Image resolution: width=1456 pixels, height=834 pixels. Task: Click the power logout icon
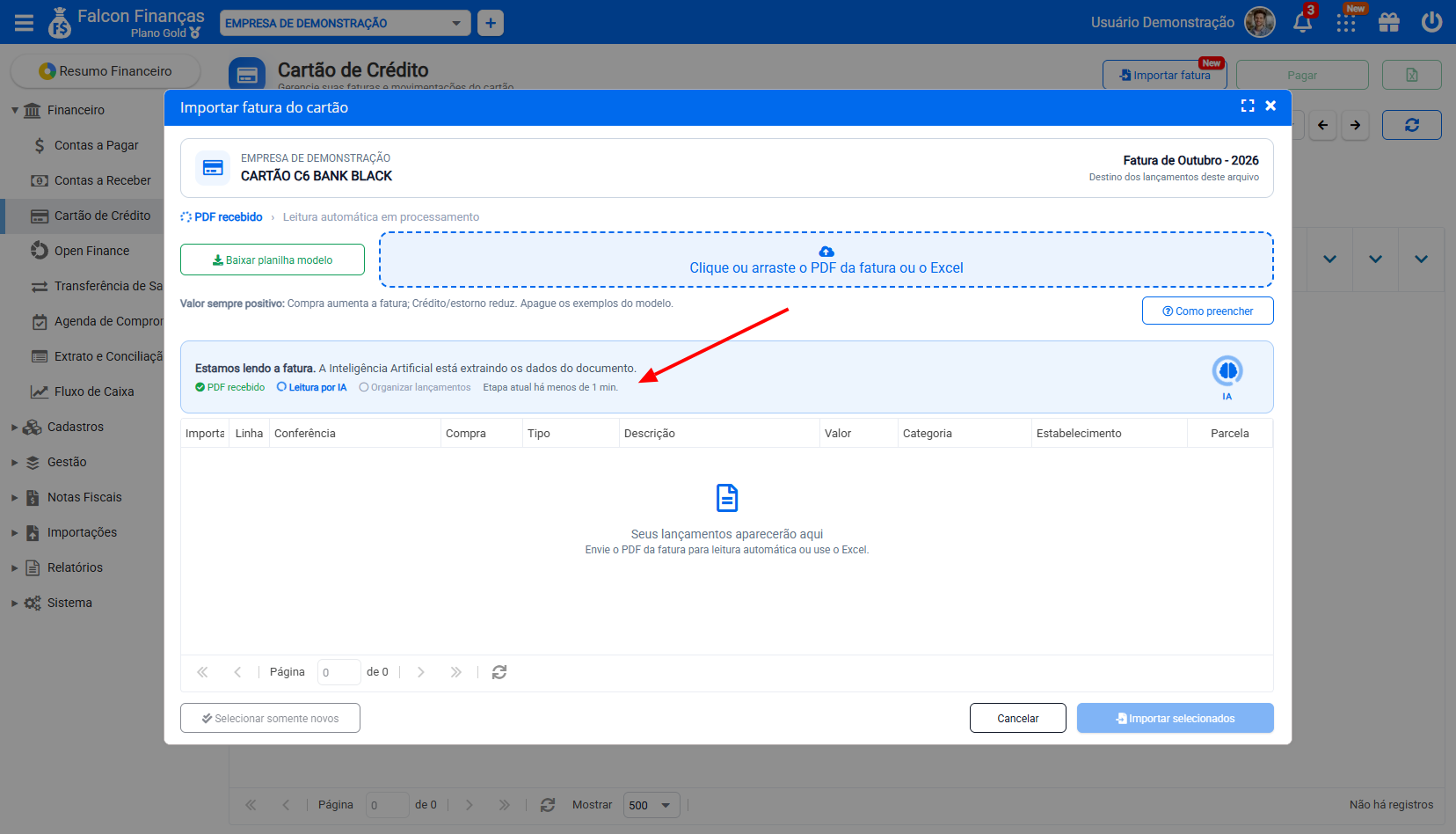(x=1432, y=22)
